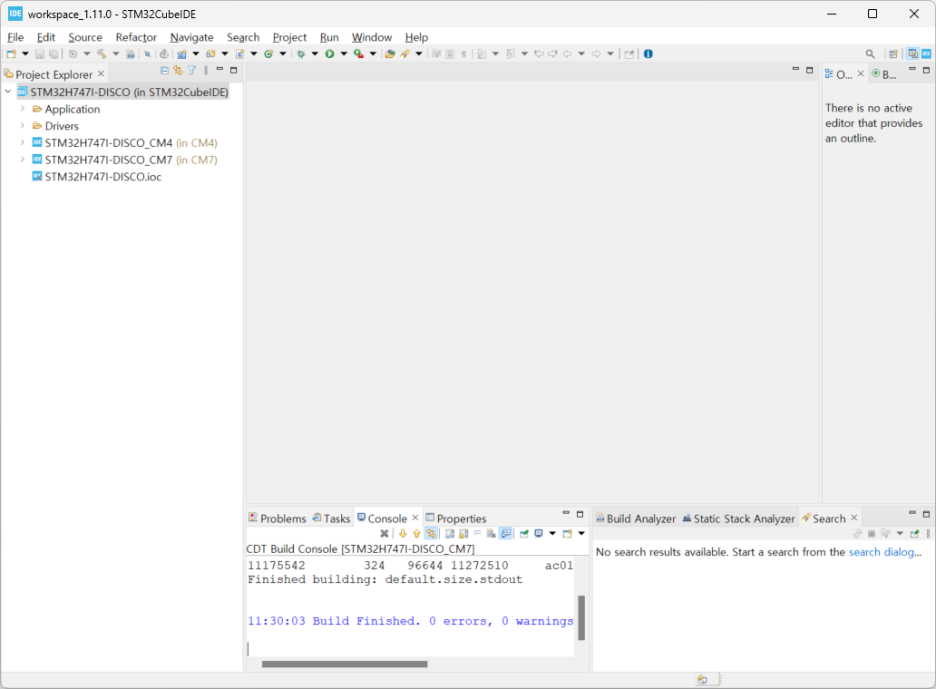Expand the Drivers folder
This screenshot has width=936, height=689.
tap(22, 125)
